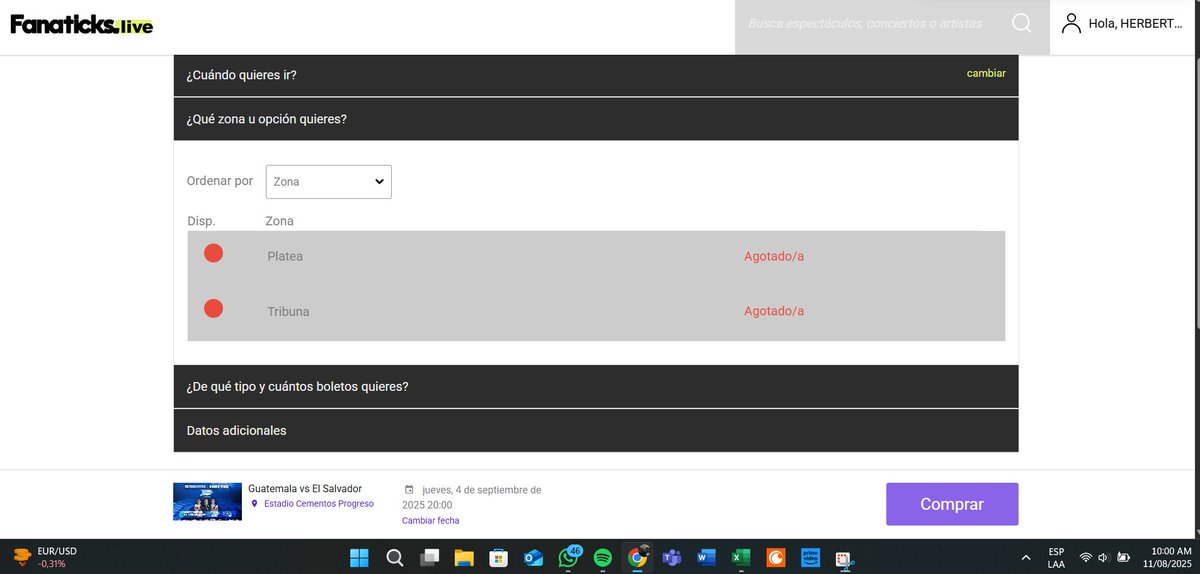Expand the Datos adicionales section
Image resolution: width=1200 pixels, height=574 pixels.
[x=596, y=431]
